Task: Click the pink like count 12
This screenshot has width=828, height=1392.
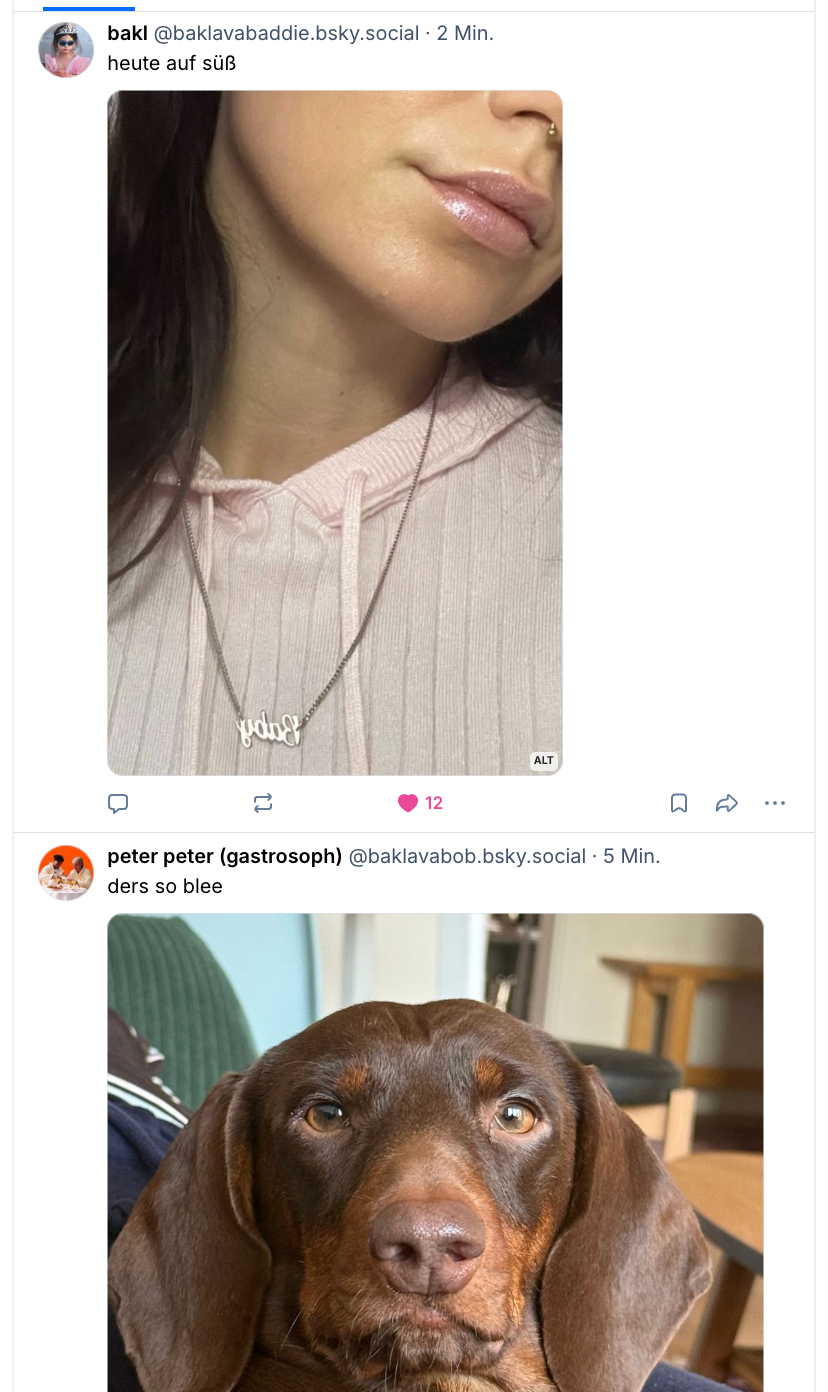Action: pos(434,803)
